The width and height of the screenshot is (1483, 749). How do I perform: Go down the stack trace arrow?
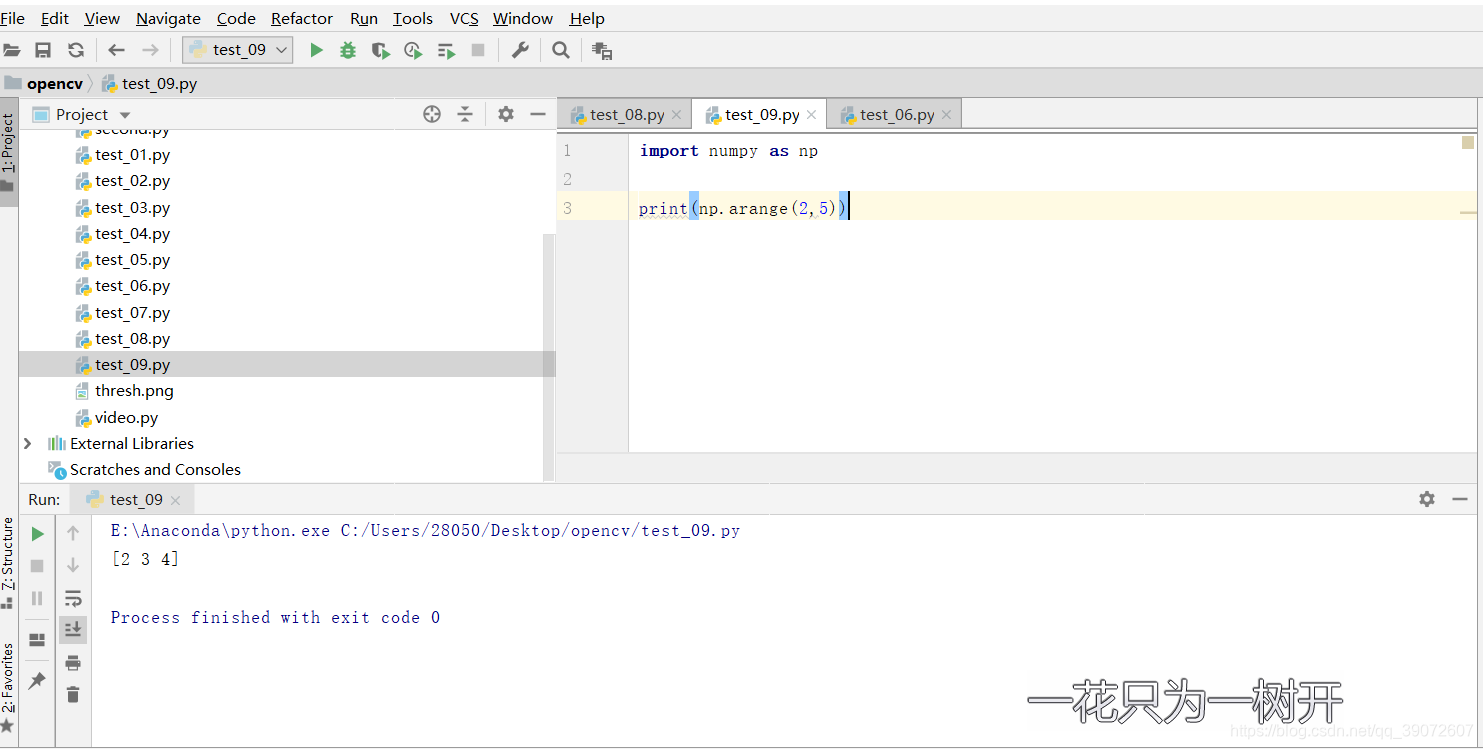[73, 566]
